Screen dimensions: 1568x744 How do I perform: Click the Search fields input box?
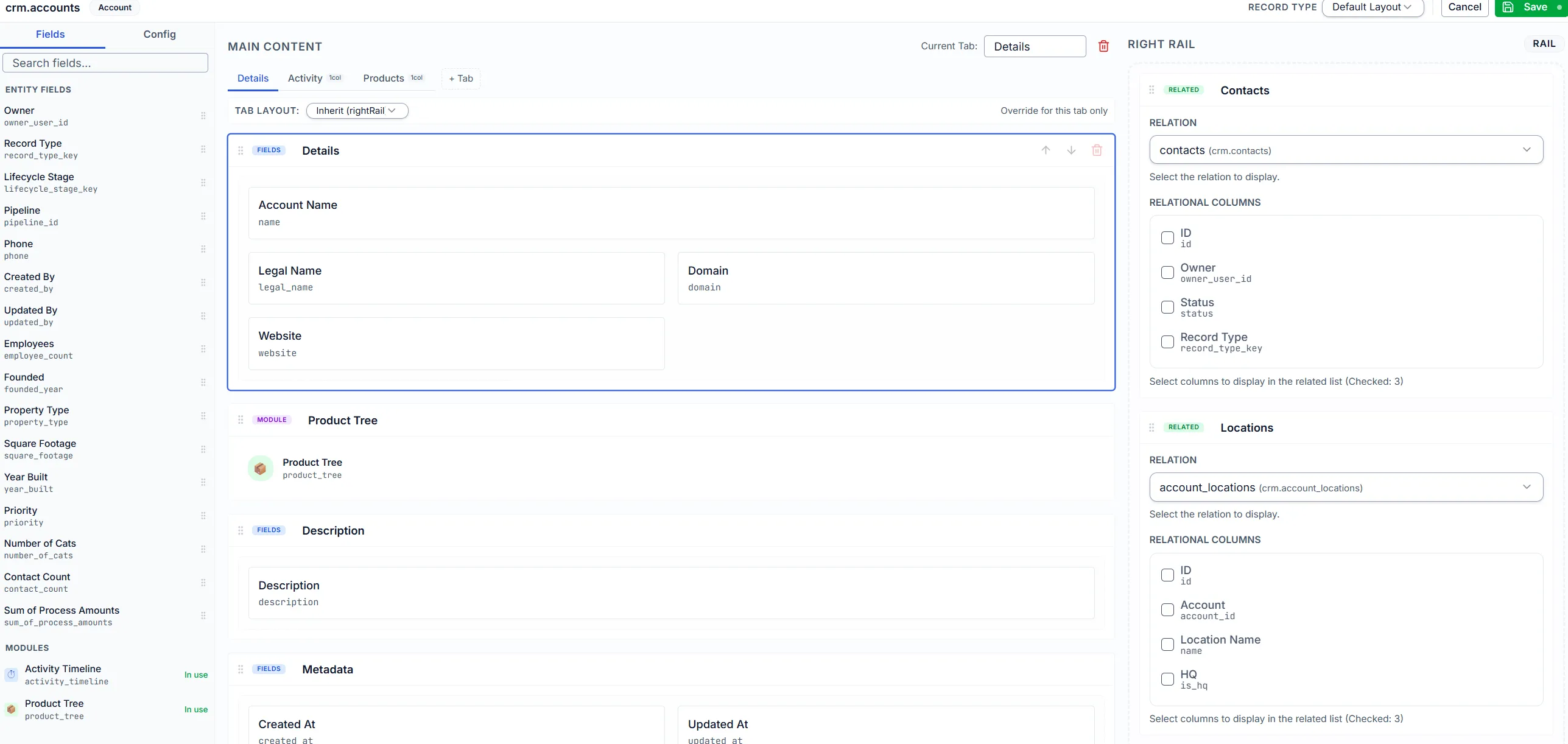point(105,63)
